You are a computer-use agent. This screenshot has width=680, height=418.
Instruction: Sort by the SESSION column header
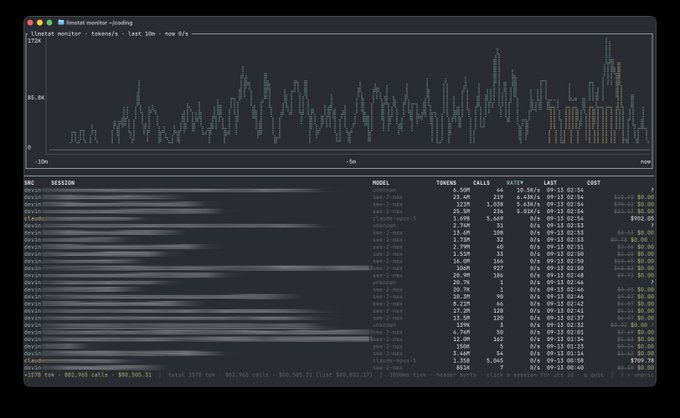pos(63,183)
